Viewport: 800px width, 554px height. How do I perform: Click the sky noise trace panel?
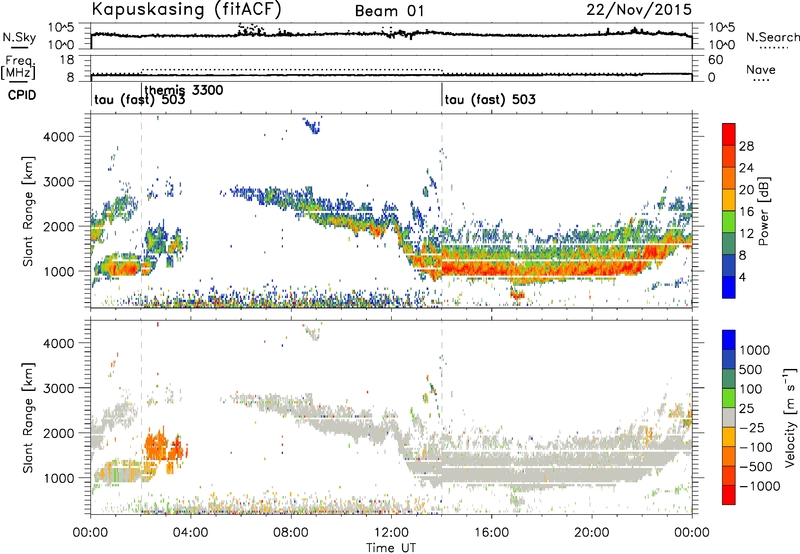(x=391, y=36)
